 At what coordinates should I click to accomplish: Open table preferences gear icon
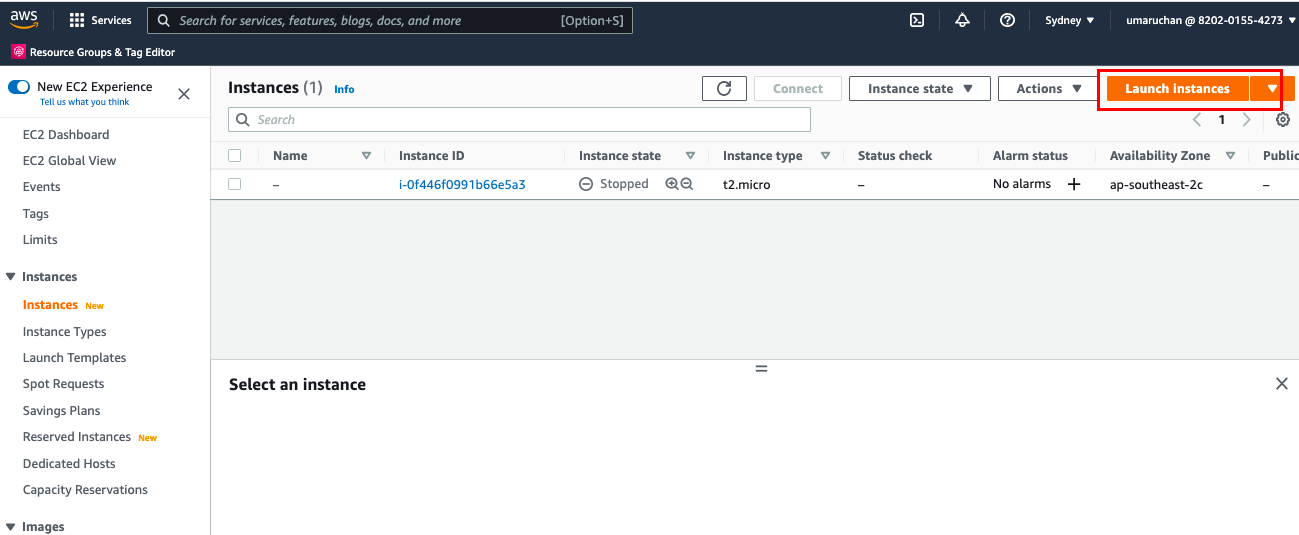coord(1283,120)
